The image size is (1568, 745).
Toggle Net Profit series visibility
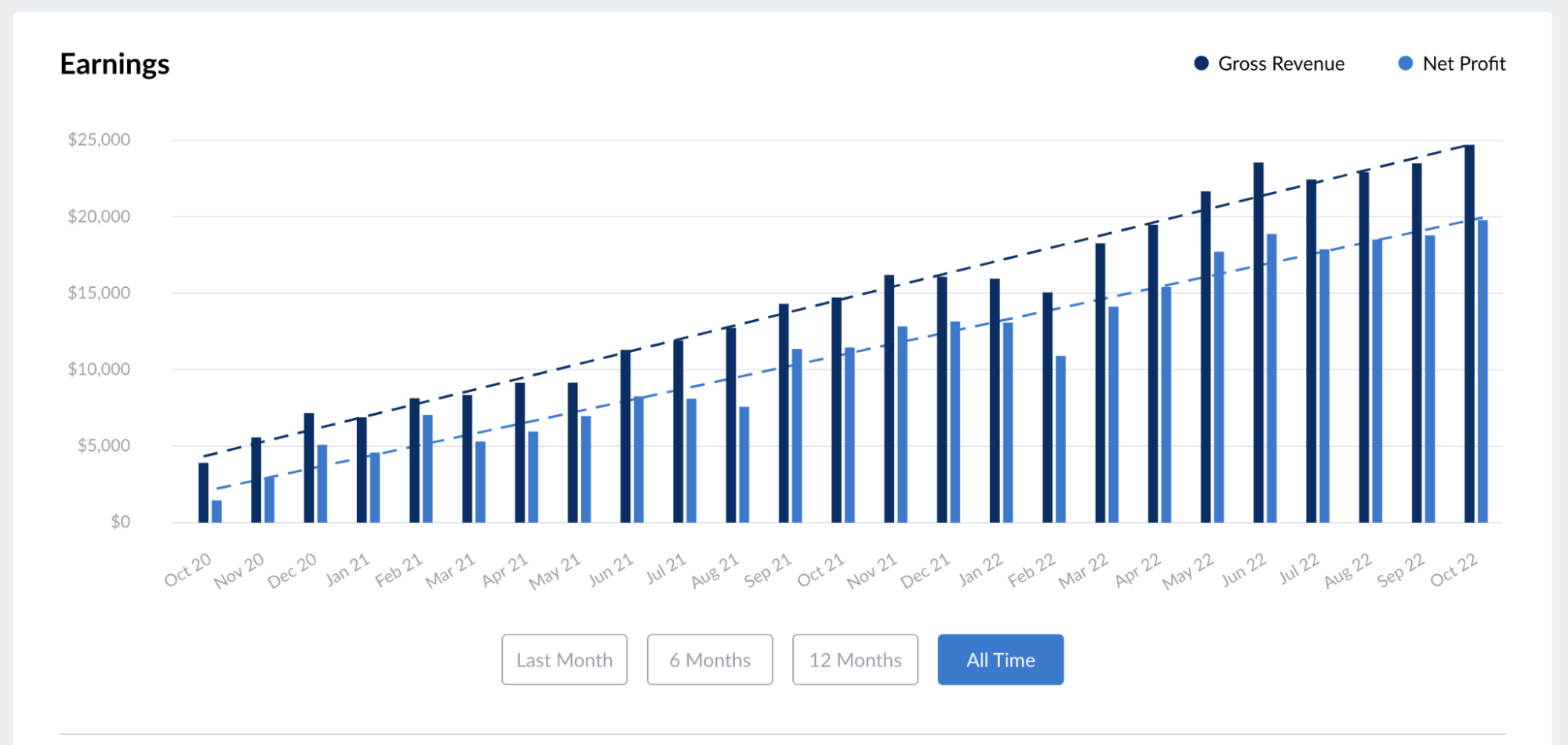[x=1464, y=64]
